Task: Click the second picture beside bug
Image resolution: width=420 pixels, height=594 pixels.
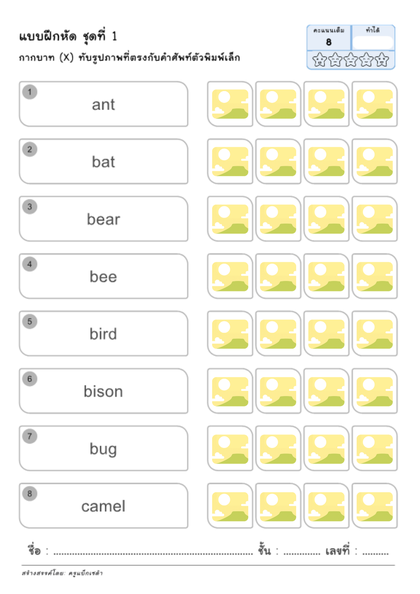Action: pos(278,449)
